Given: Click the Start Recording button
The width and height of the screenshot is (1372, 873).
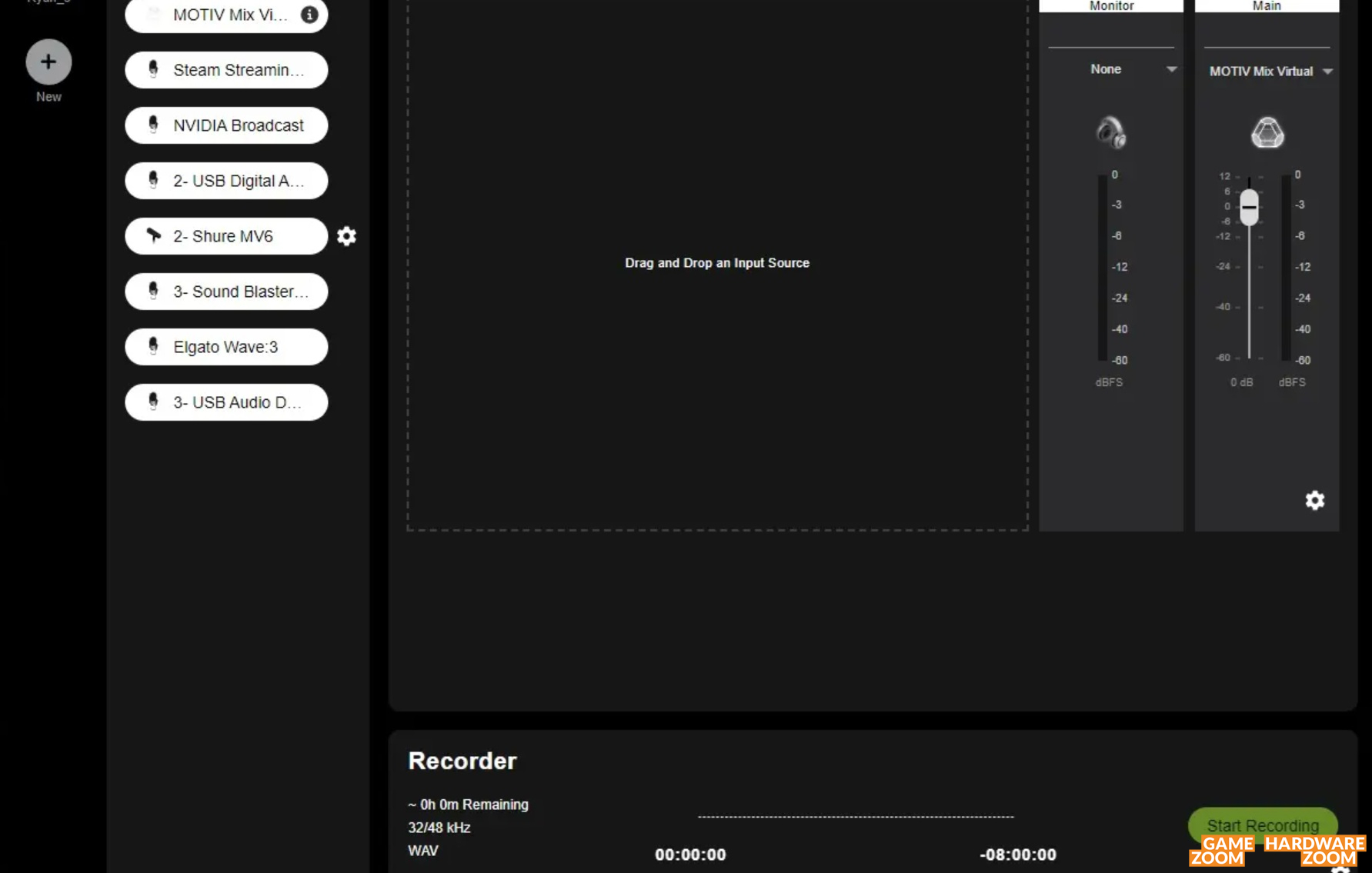Looking at the screenshot, I should click(x=1263, y=825).
